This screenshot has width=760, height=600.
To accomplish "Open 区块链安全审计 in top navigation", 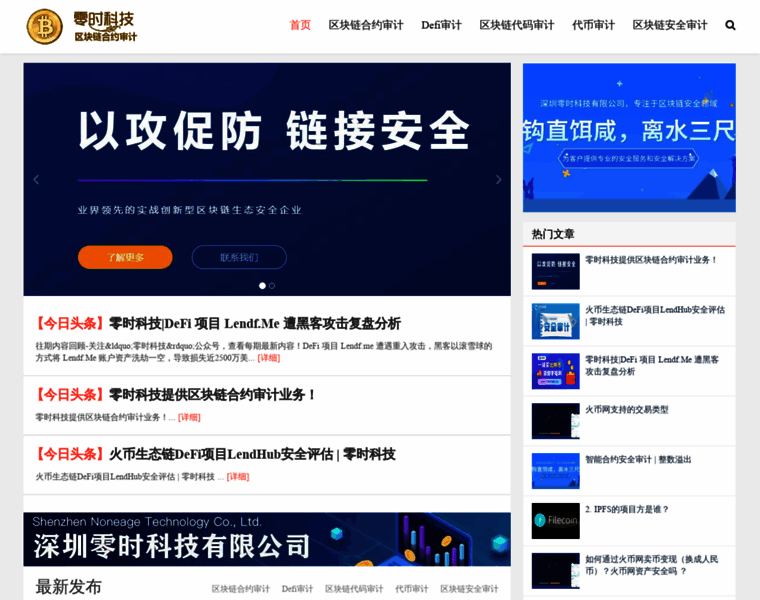I will (670, 25).
